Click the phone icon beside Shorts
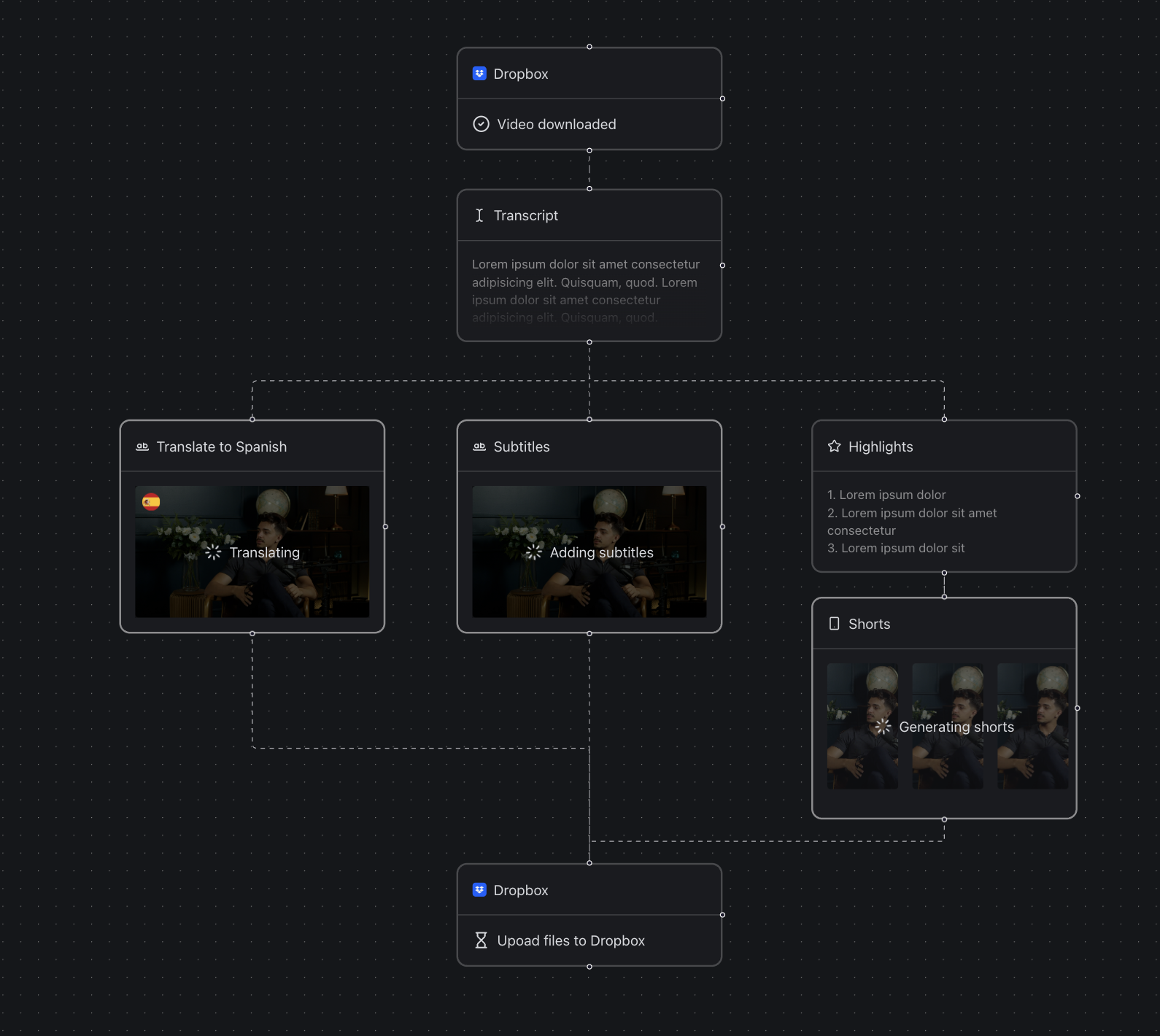Image resolution: width=1160 pixels, height=1036 pixels. tap(834, 624)
